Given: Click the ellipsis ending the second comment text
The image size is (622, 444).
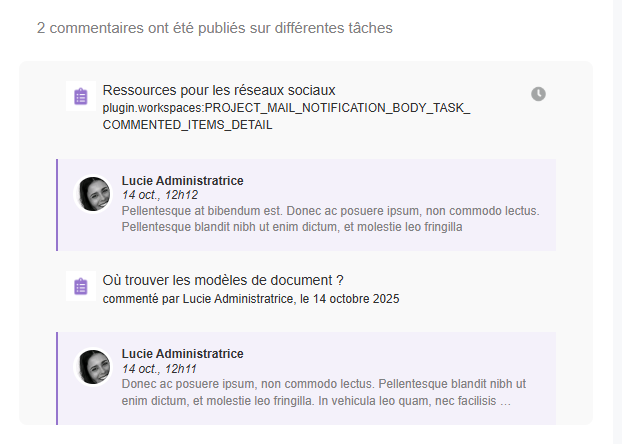Looking at the screenshot, I should click(505, 402).
